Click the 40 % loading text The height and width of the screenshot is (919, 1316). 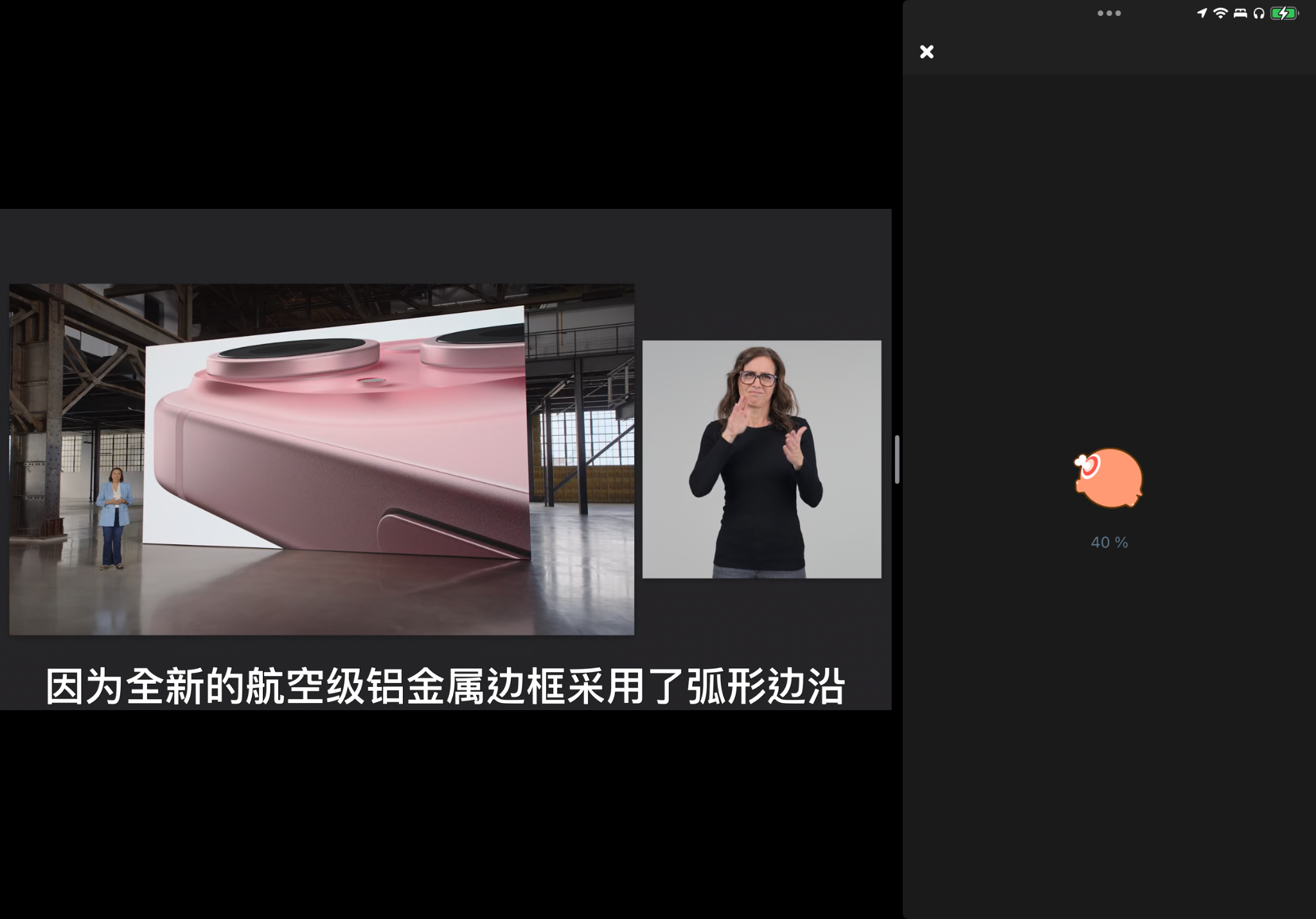[1109, 542]
